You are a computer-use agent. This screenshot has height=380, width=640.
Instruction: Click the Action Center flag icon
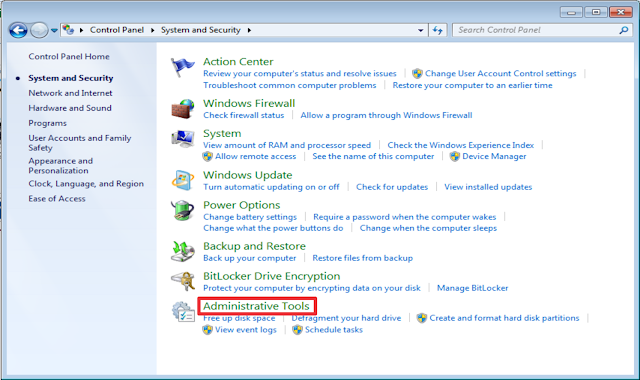182,67
